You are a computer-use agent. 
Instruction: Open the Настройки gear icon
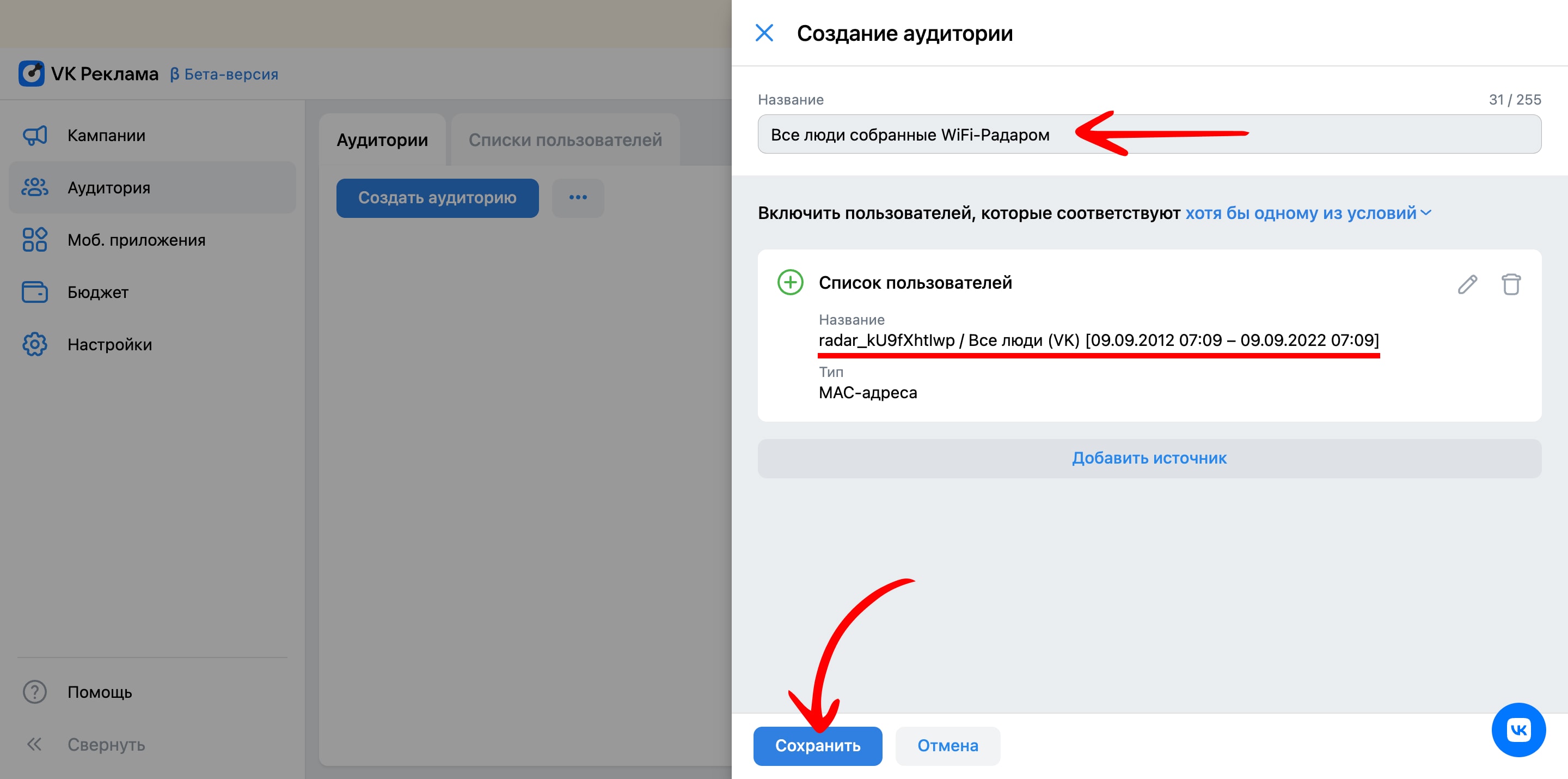(x=35, y=345)
